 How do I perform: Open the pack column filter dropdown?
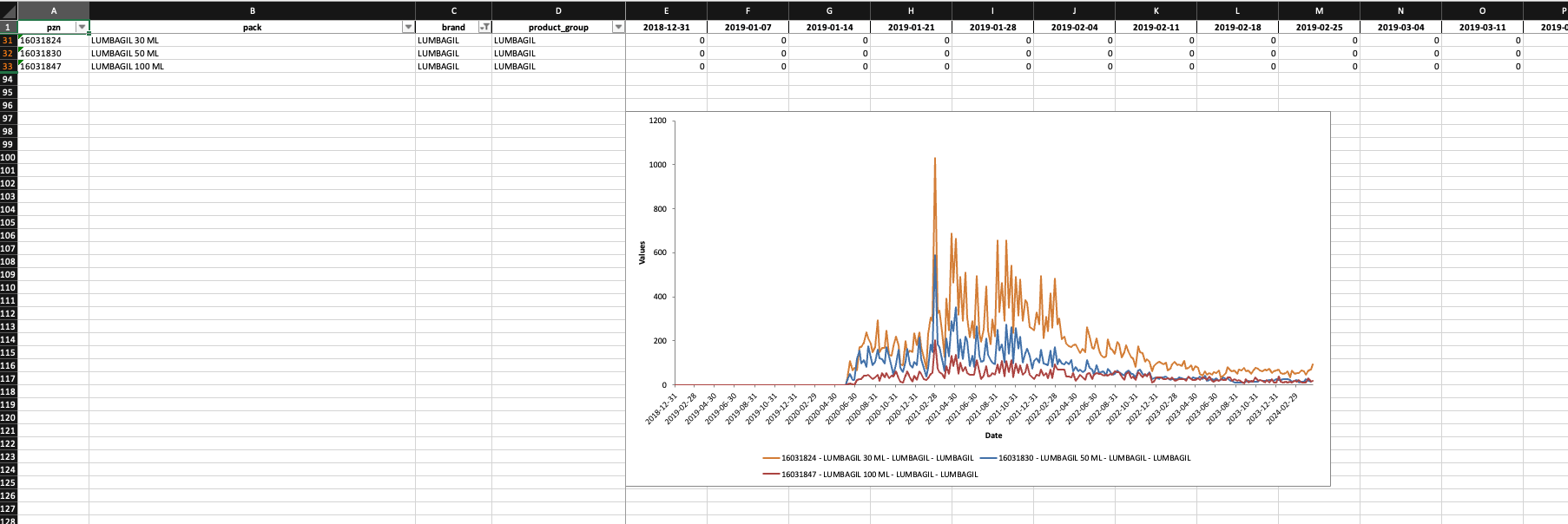pyautogui.click(x=408, y=27)
